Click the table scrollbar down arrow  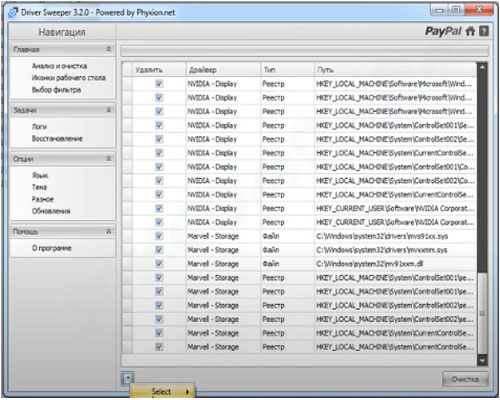(482, 360)
